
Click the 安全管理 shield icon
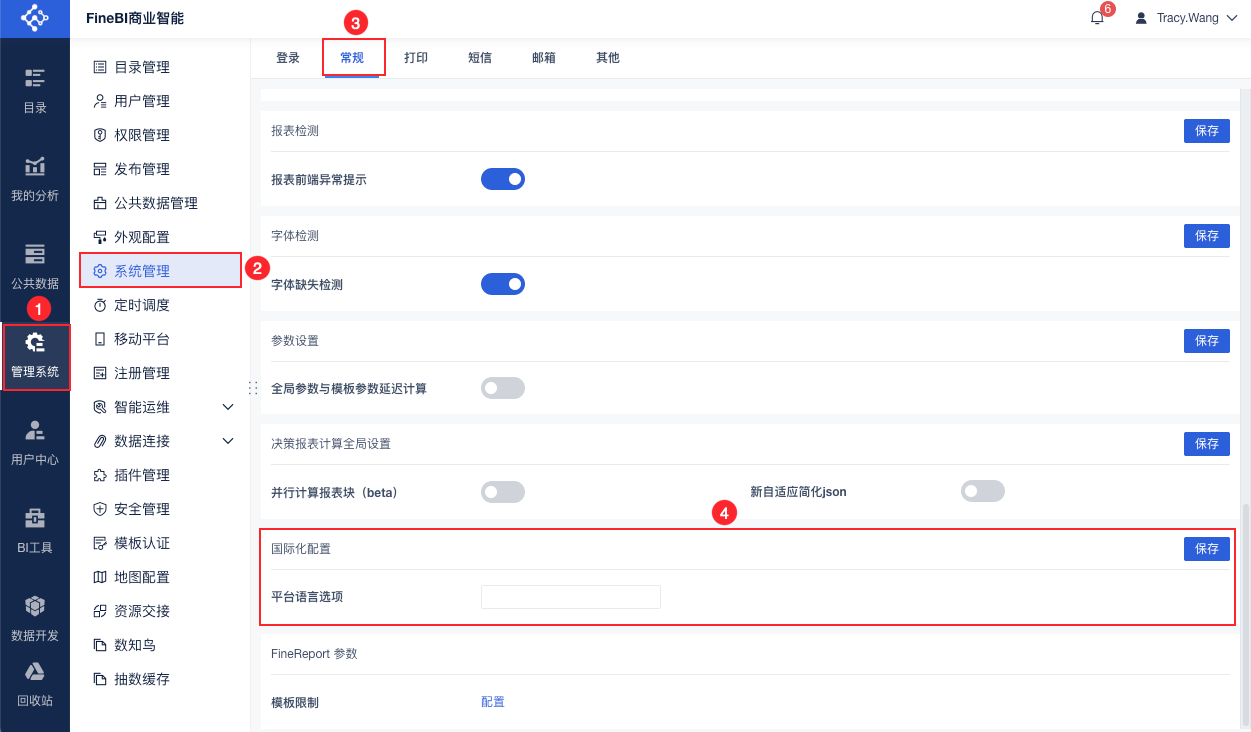pyautogui.click(x=99, y=509)
